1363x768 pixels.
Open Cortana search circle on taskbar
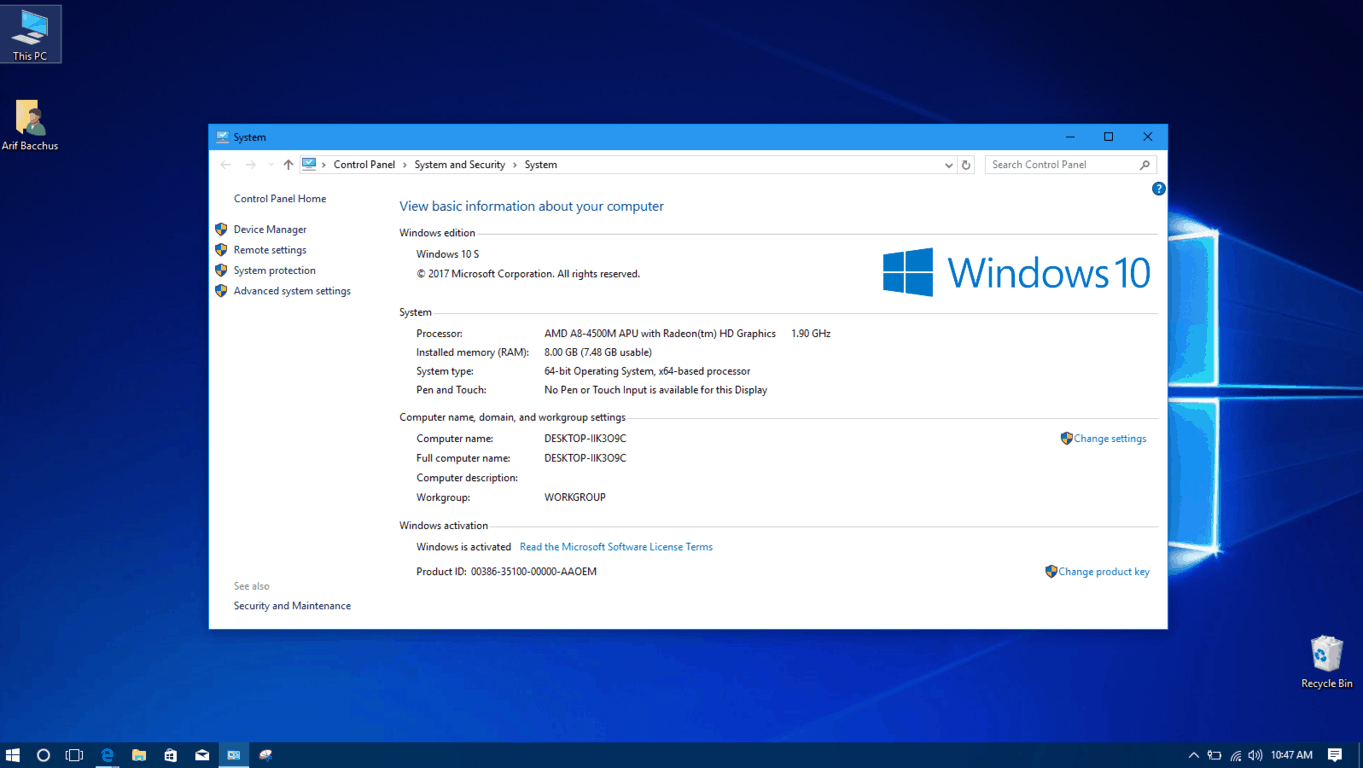coord(43,755)
